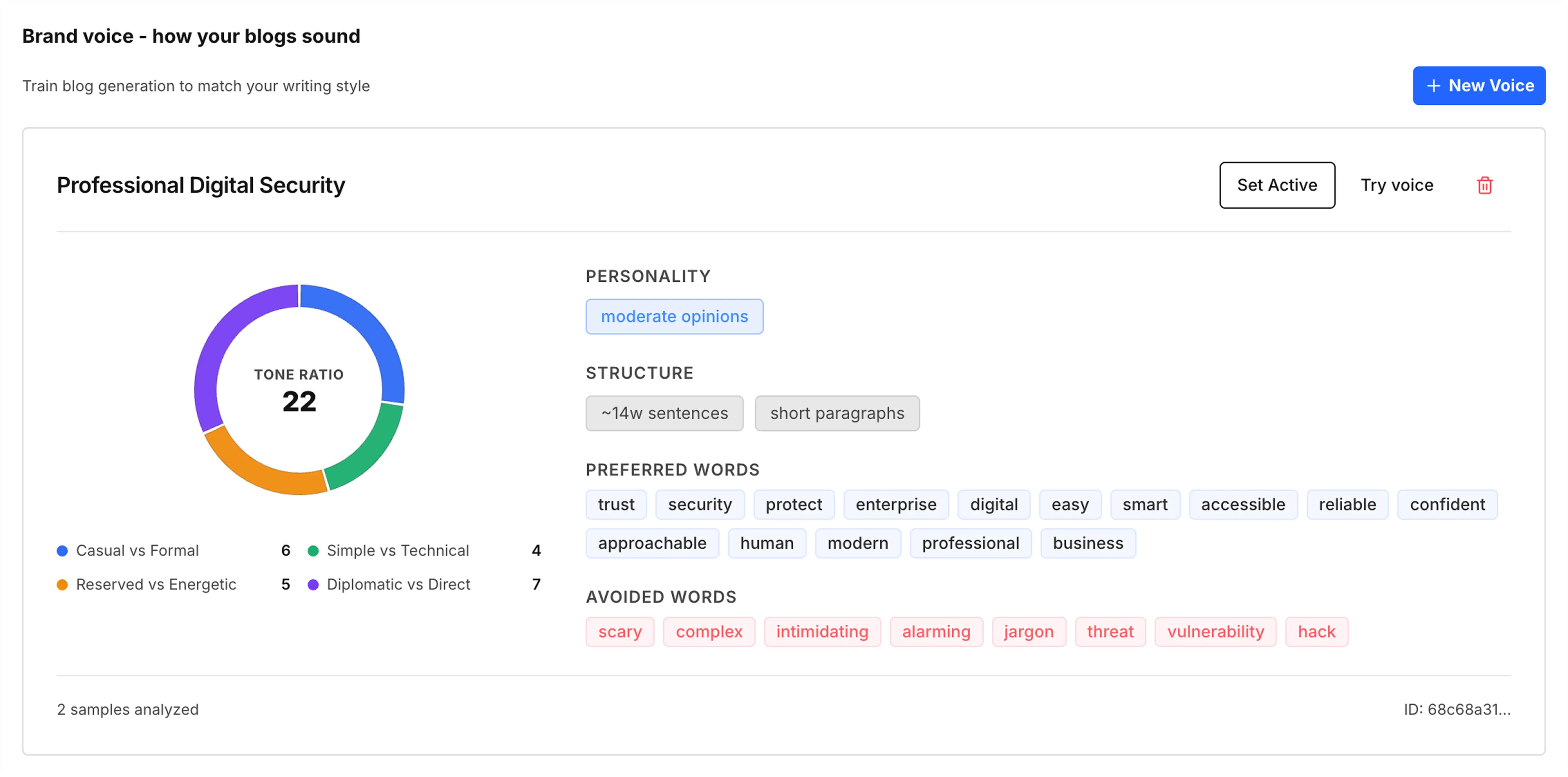The image size is (1568, 777).
Task: Click the short paragraphs structure tag
Action: (x=837, y=413)
